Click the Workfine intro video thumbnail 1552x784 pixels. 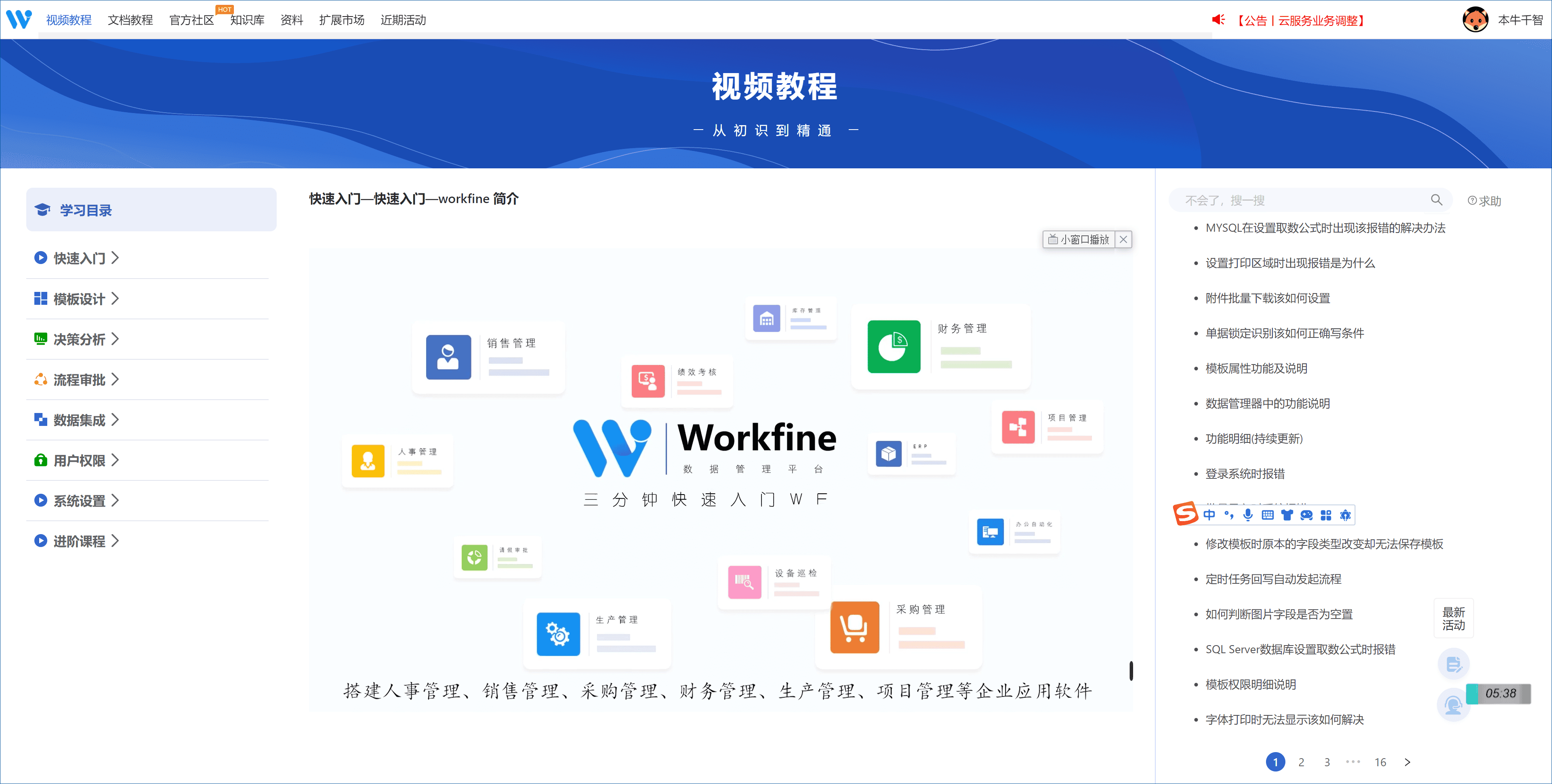pyautogui.click(x=721, y=480)
